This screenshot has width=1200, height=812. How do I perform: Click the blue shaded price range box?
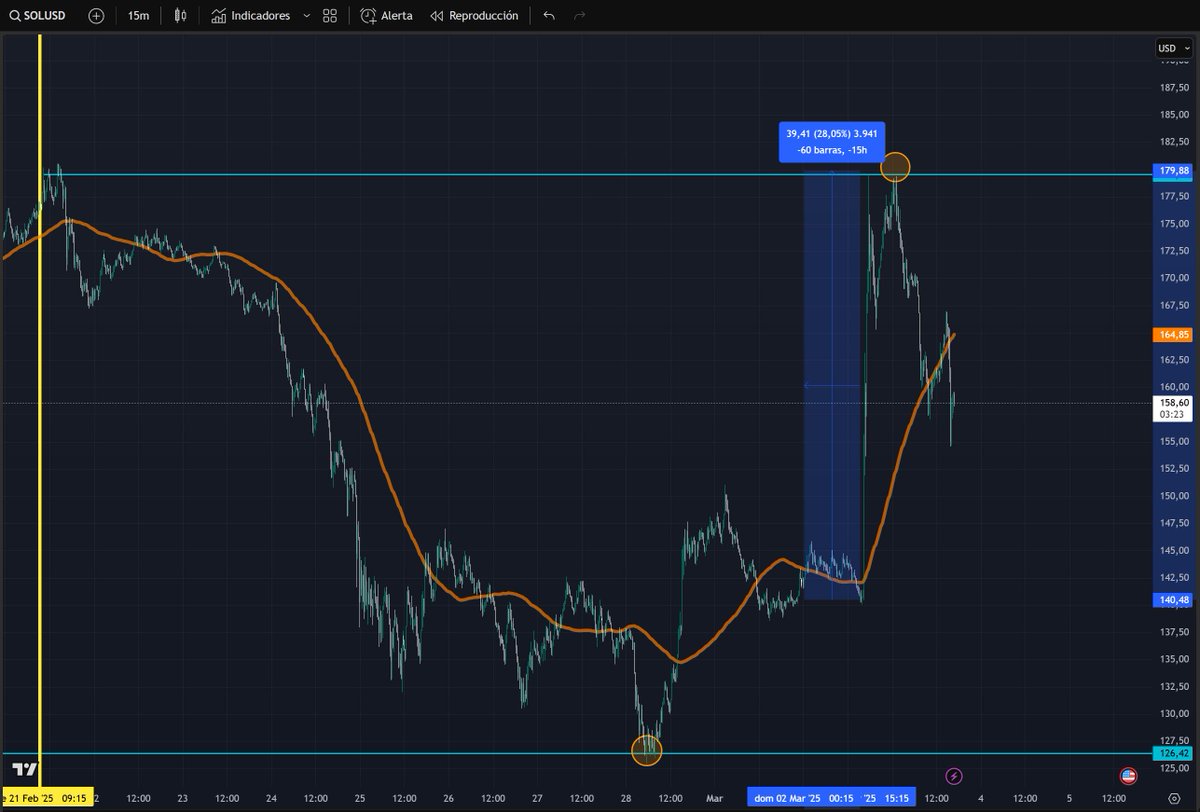coord(832,385)
